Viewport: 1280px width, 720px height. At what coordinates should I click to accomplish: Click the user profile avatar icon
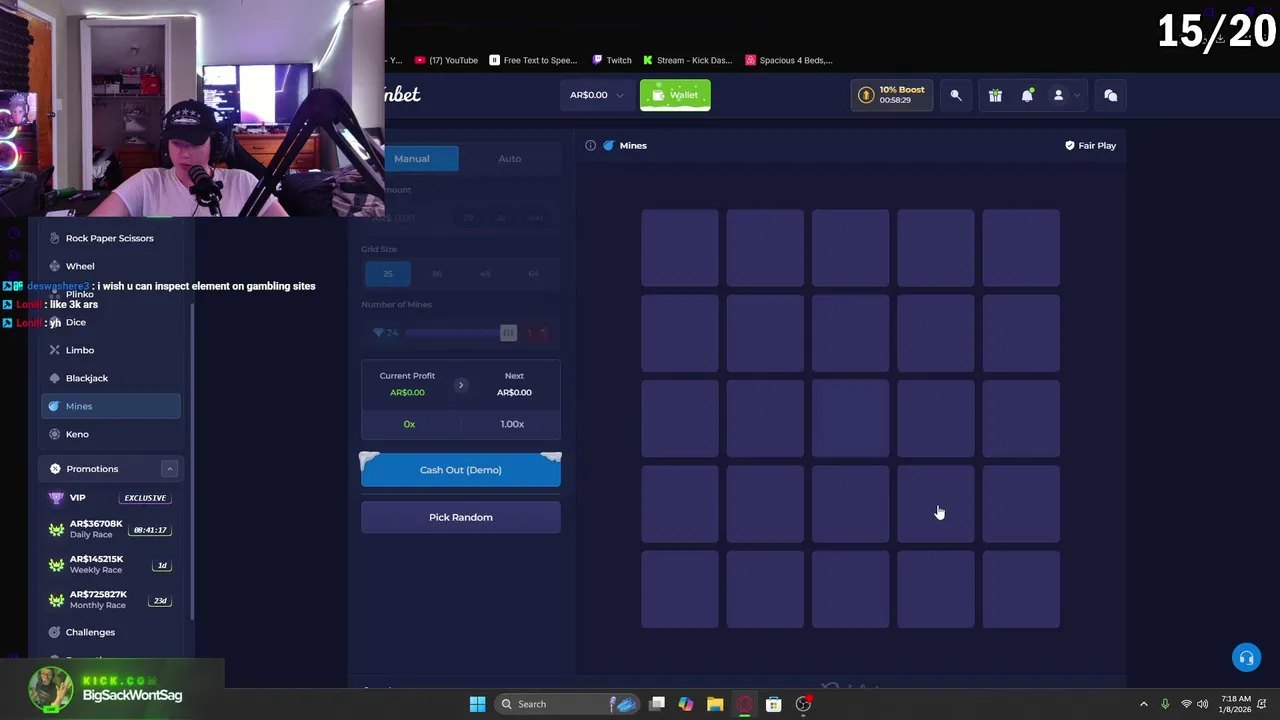1058,95
